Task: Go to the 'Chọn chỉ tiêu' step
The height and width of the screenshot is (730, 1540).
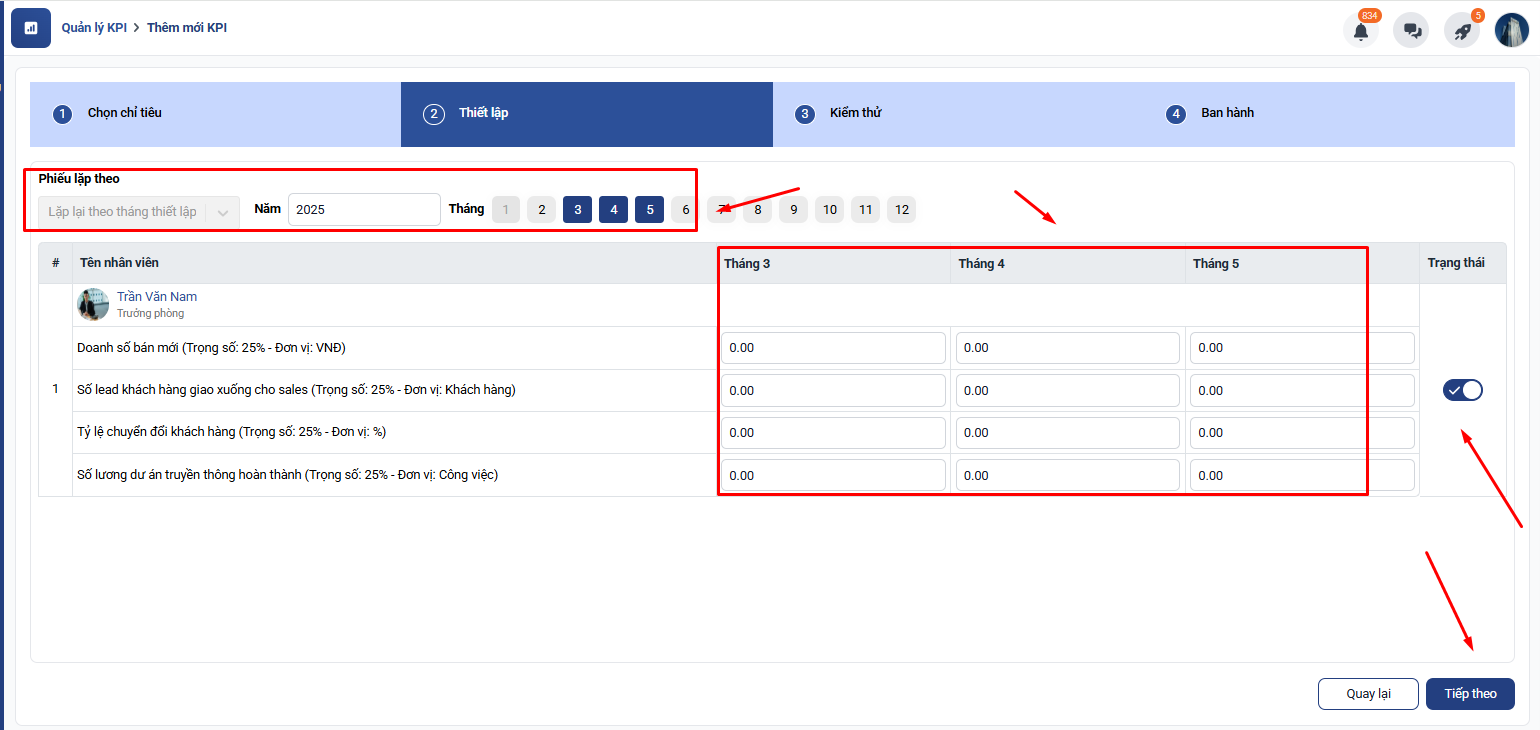Action: tap(124, 113)
